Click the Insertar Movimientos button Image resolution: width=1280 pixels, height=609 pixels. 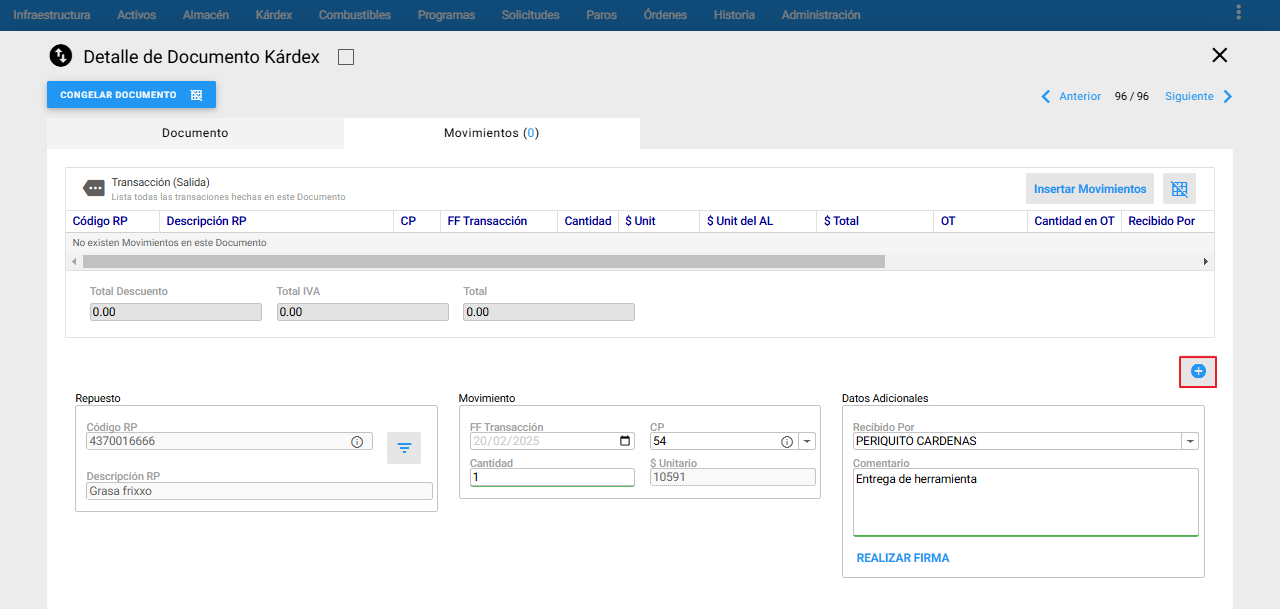pyautogui.click(x=1090, y=189)
